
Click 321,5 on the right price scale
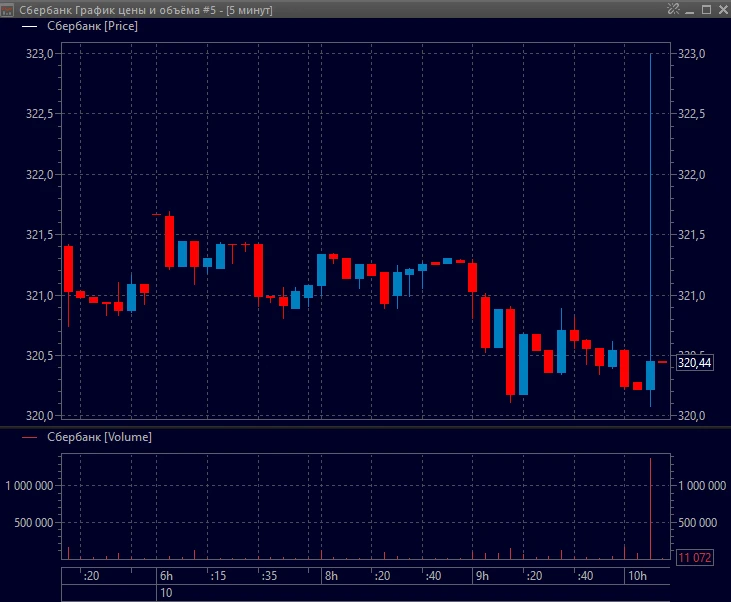click(691, 235)
